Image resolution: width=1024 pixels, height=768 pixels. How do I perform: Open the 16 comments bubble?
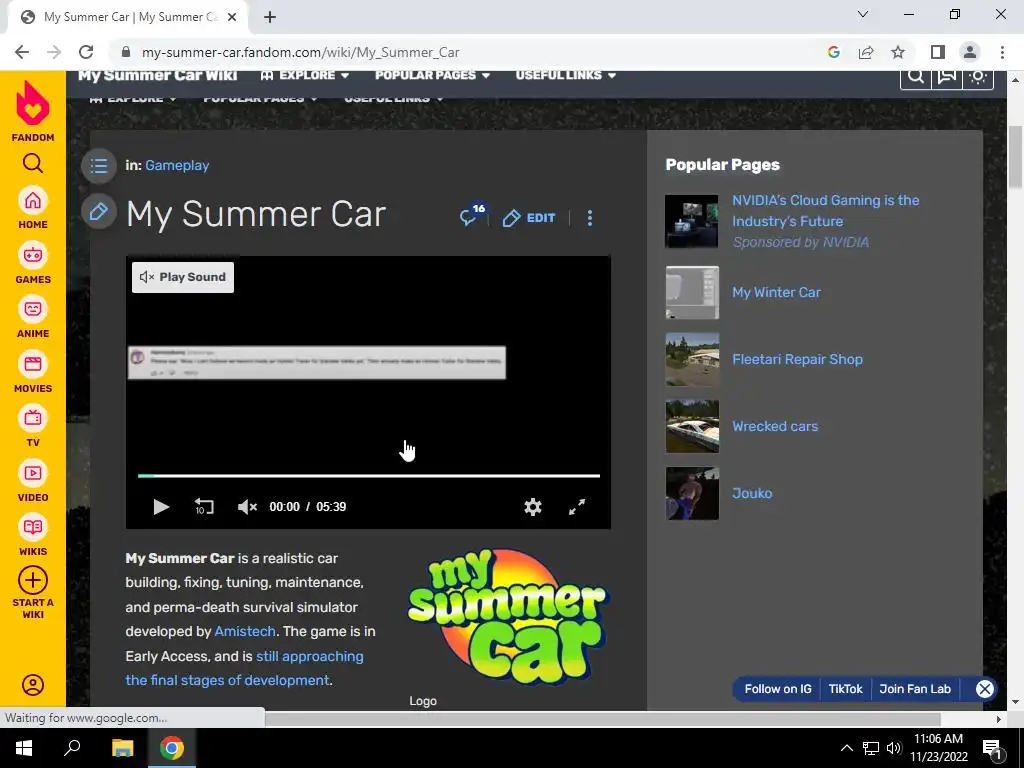472,215
